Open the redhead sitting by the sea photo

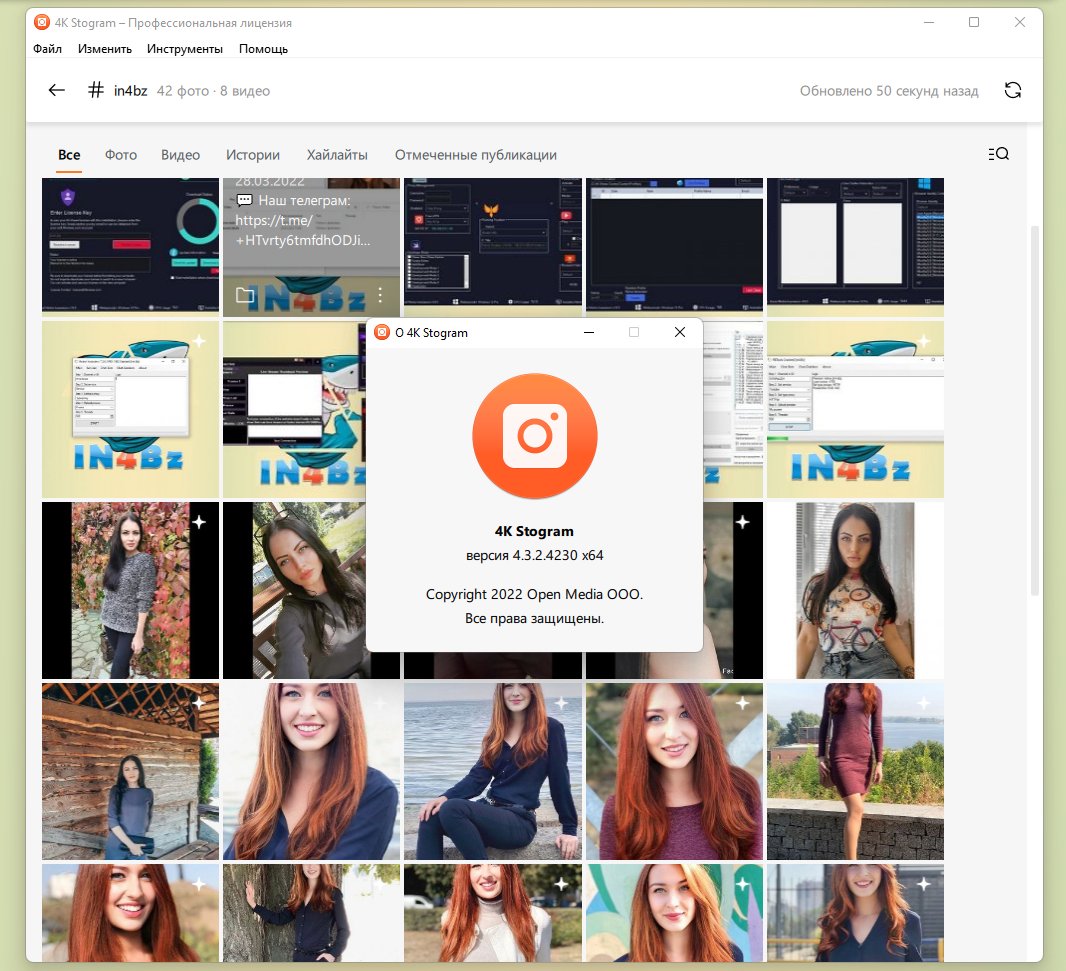(x=493, y=772)
